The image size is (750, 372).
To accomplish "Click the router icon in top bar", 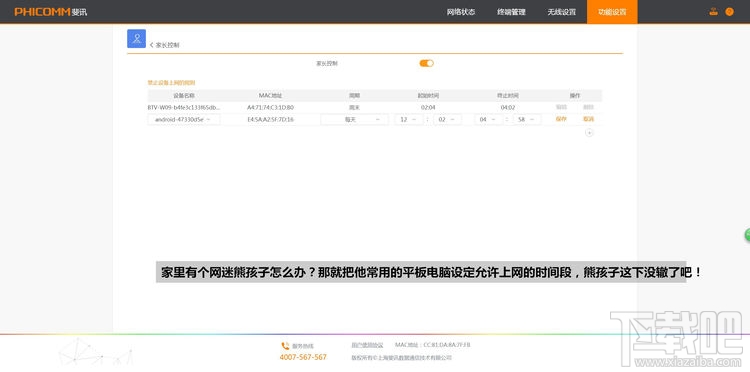I will pos(714,12).
